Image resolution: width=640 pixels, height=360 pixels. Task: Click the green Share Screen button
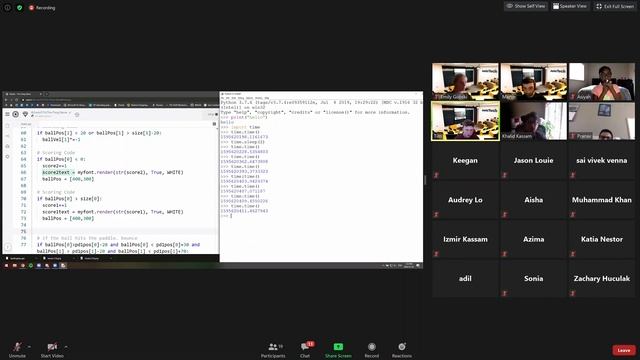coord(338,350)
